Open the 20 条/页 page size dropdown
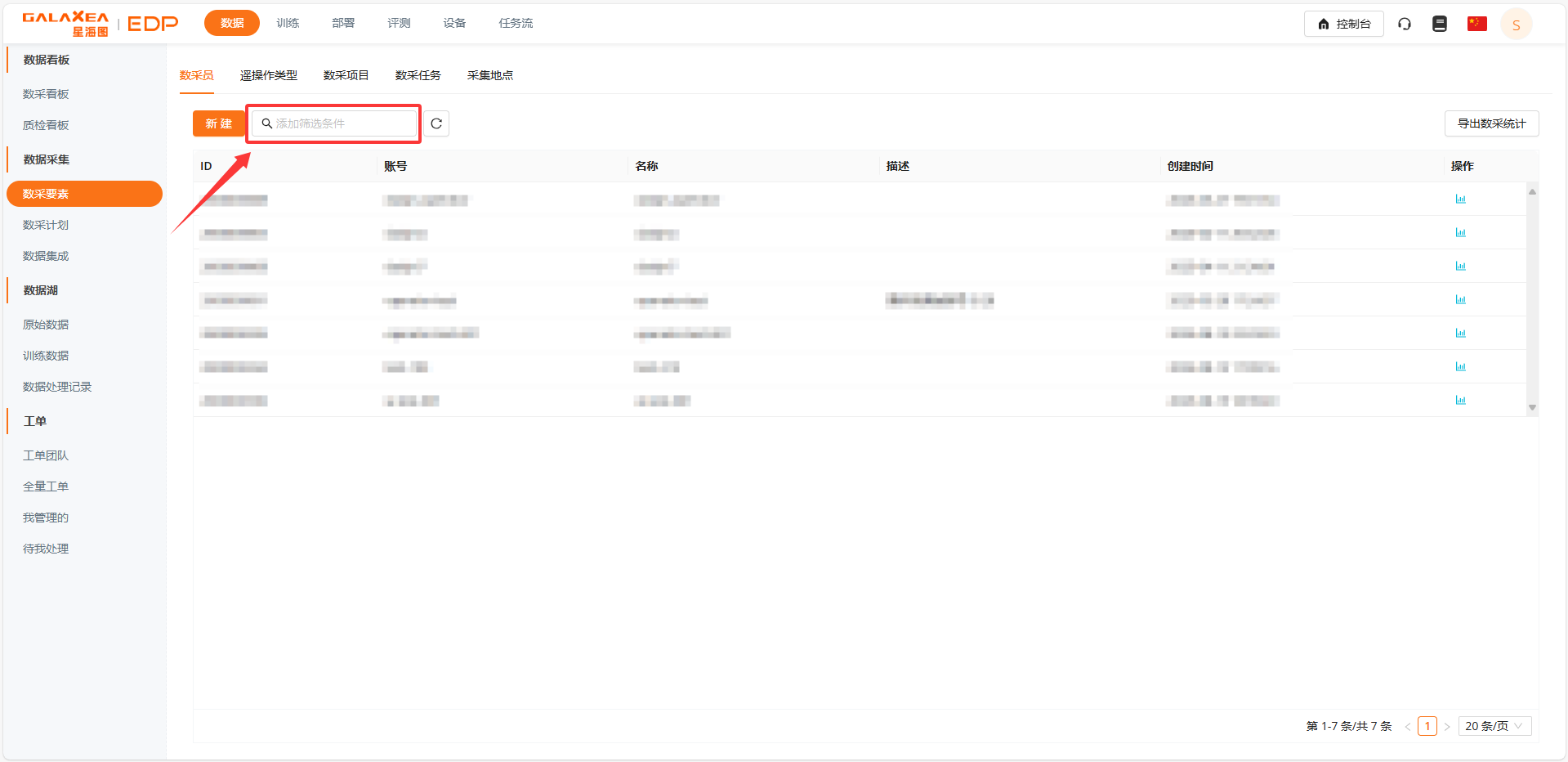 1494,726
